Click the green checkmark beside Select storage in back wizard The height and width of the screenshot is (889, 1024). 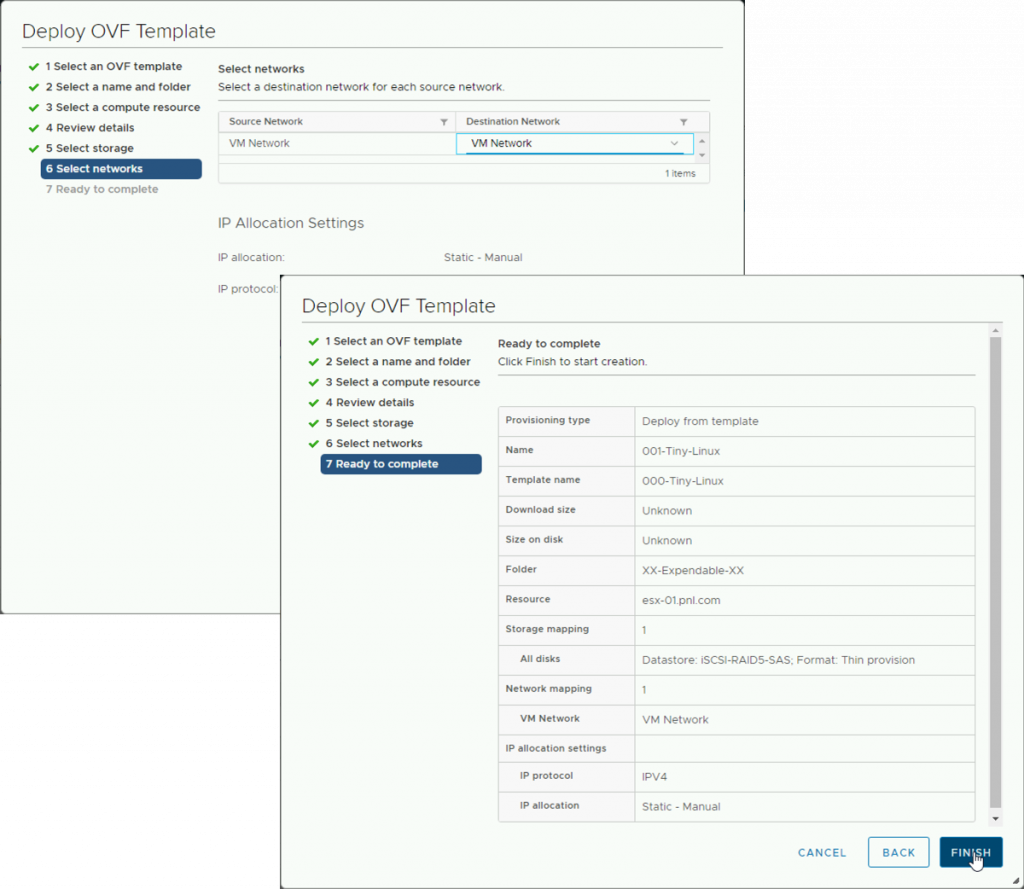[33, 149]
